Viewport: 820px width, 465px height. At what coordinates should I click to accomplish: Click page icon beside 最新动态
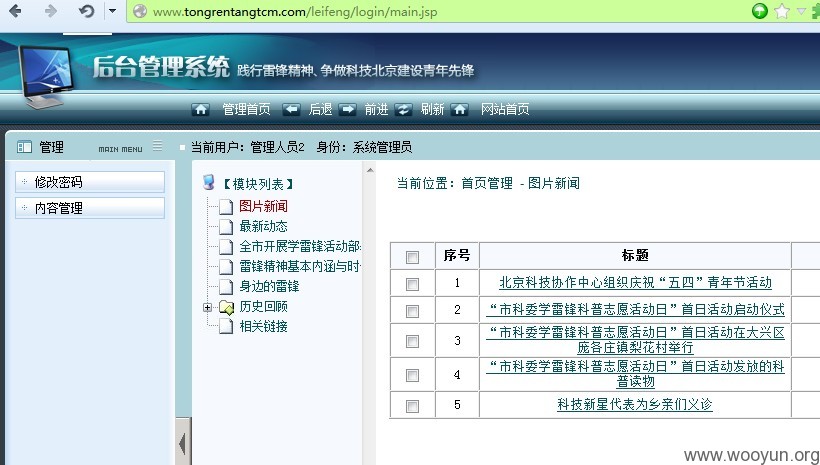pyautogui.click(x=226, y=226)
